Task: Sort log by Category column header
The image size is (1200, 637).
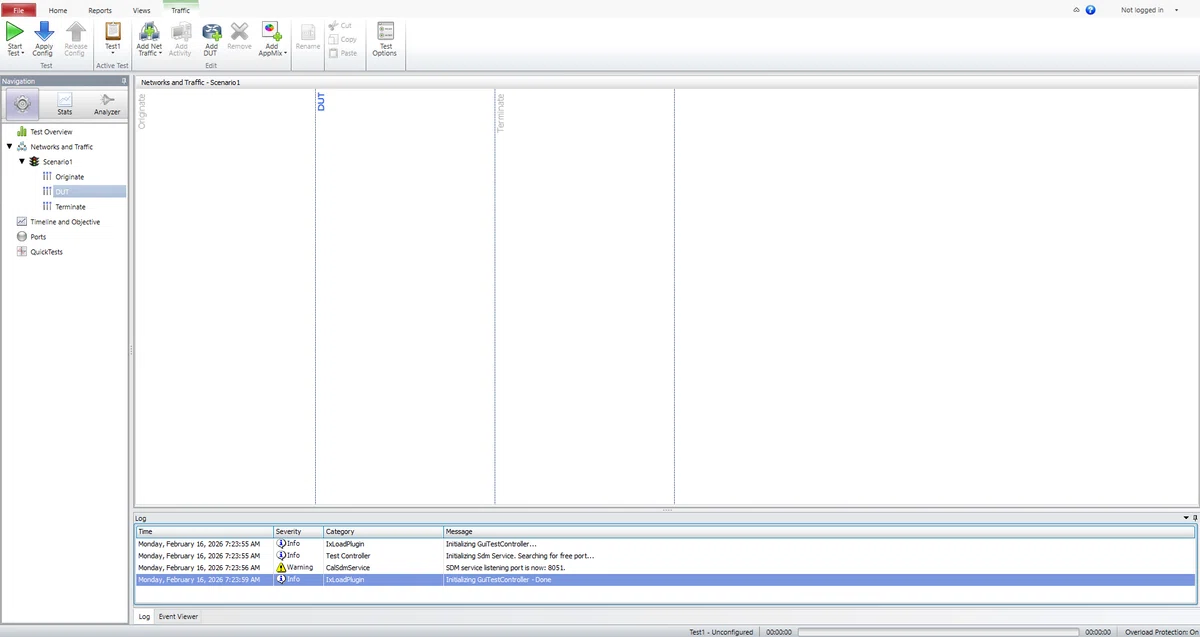Action: pyautogui.click(x=383, y=531)
